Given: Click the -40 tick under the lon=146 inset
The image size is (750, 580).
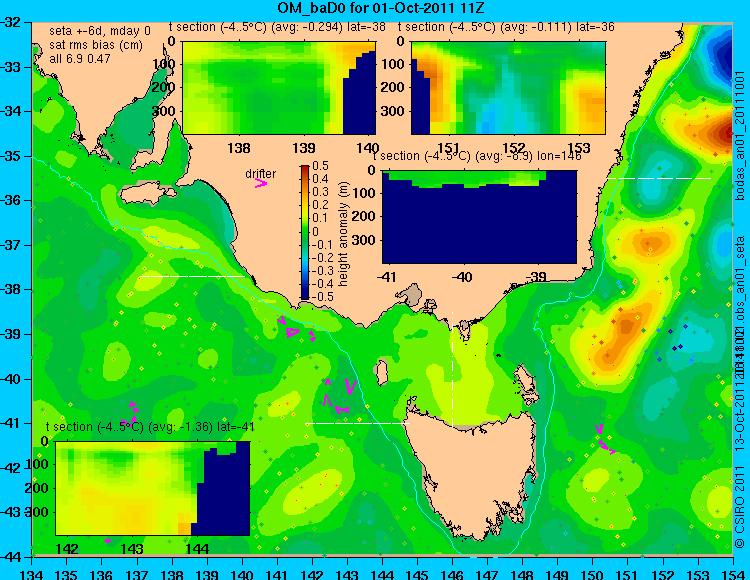Looking at the screenshot, I should 462,276.
